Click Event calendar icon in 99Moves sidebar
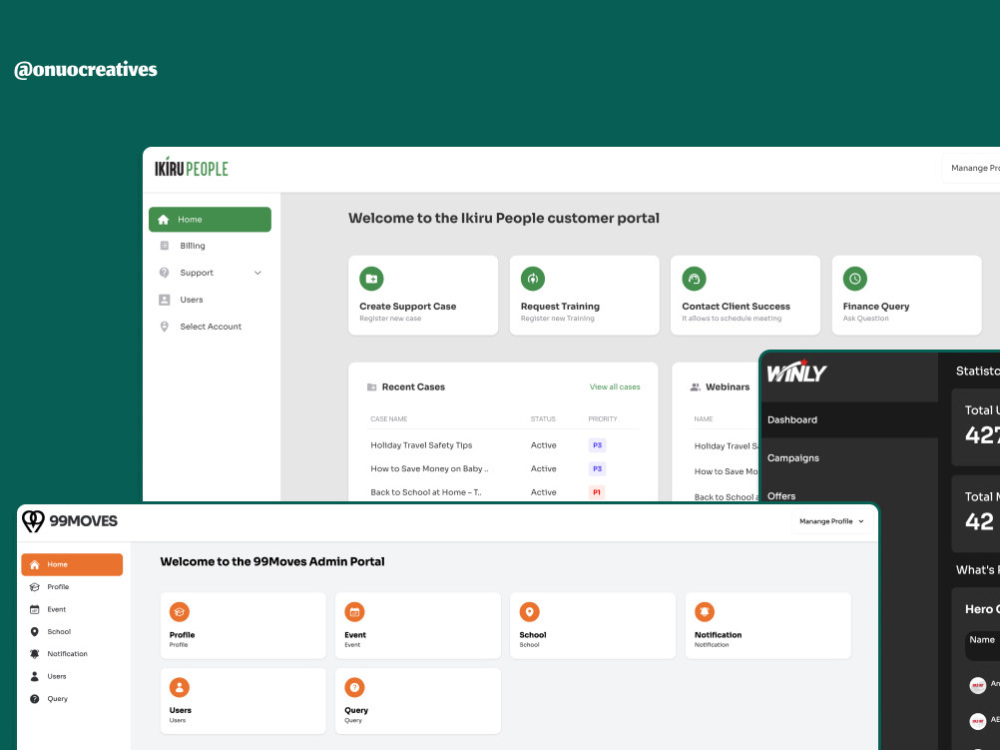Screen dimensions: 1000x750 (x=34, y=609)
